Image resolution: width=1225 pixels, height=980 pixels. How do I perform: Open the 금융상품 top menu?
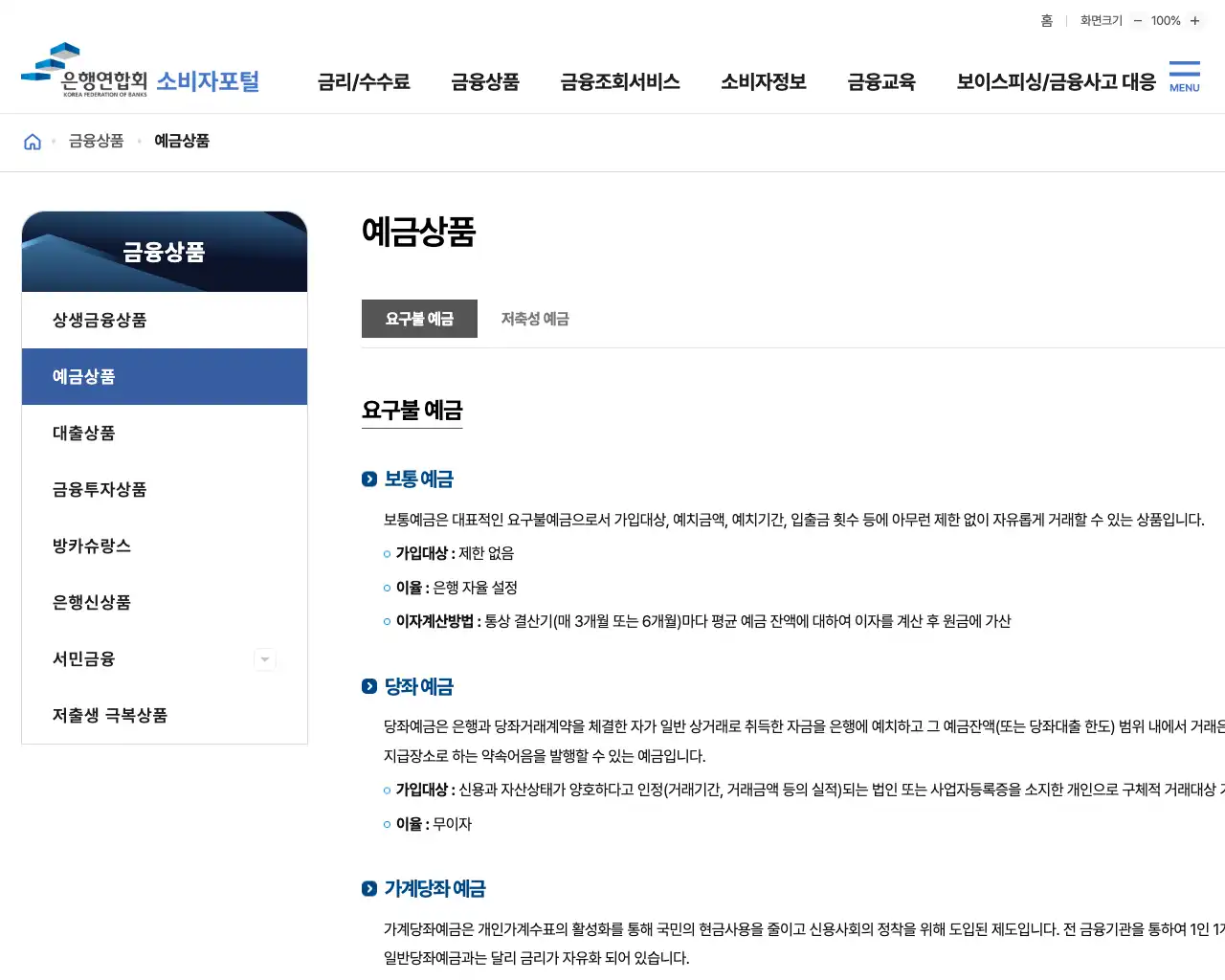(x=485, y=82)
